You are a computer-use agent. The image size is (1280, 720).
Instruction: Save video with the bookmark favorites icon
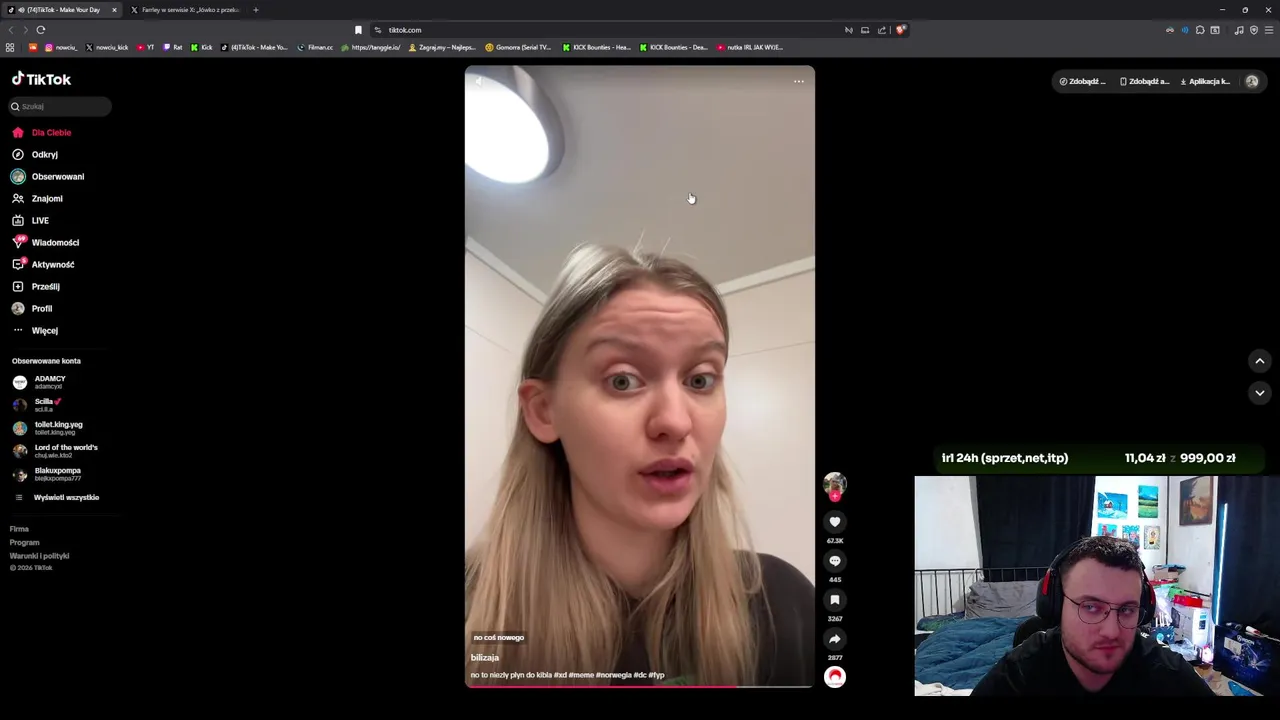coord(835,600)
